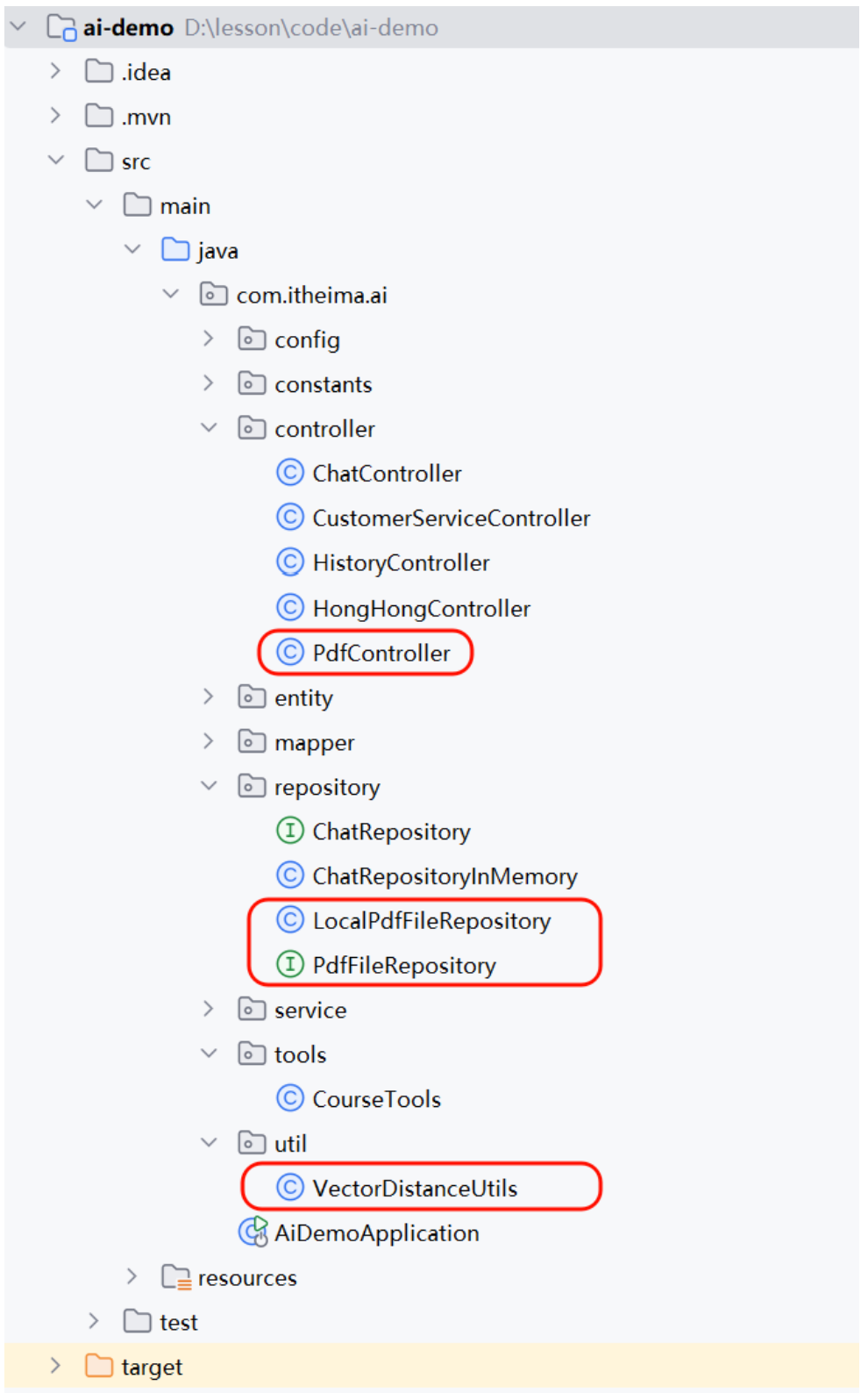Click the interface icon next to ChatRepository

289,830
